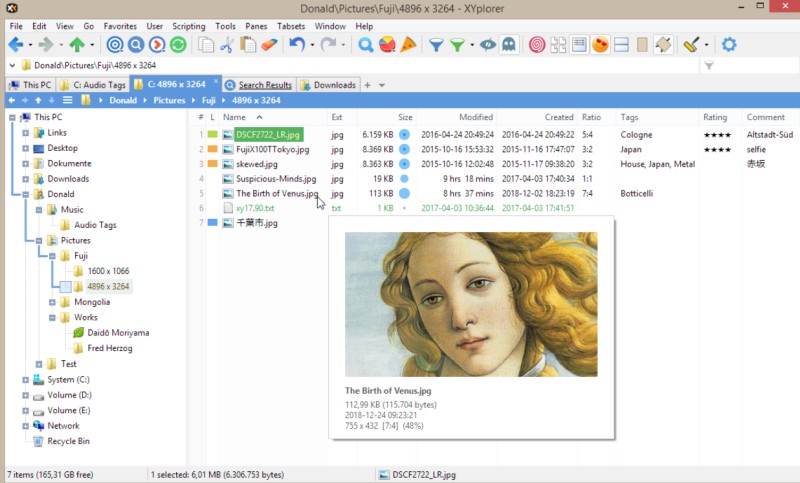Toggle the dual pane icon
This screenshot has width=800, height=483.
621,45
